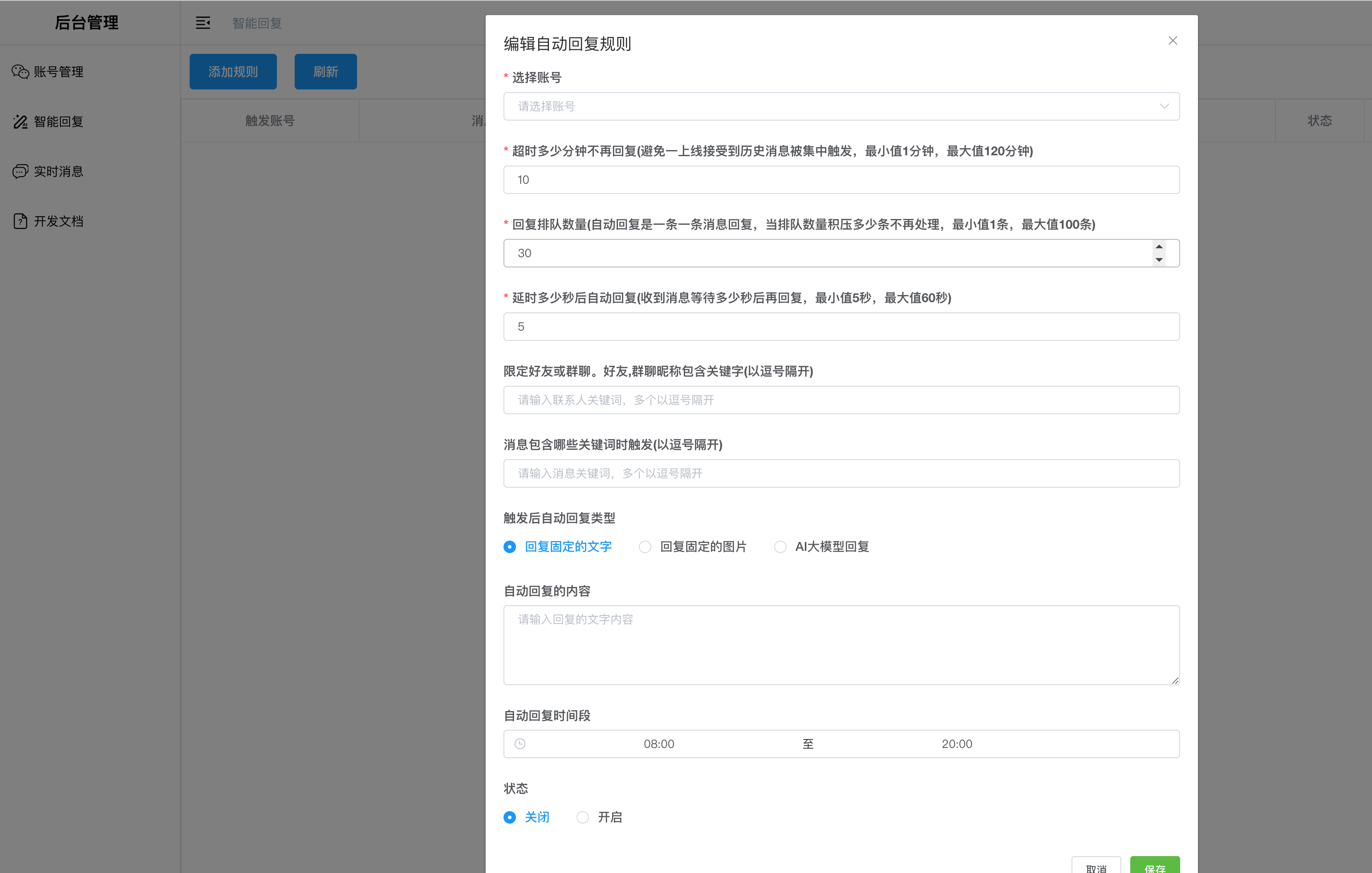This screenshot has height=873, width=1372.
Task: Click the green 保存 button
Action: [1155, 865]
